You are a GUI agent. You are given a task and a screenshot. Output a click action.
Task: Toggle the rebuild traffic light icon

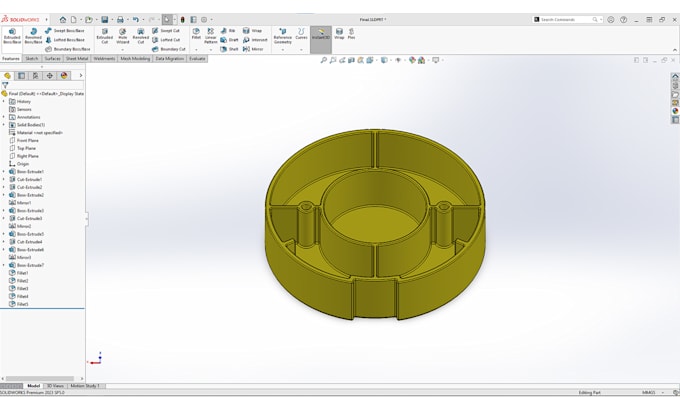click(183, 20)
